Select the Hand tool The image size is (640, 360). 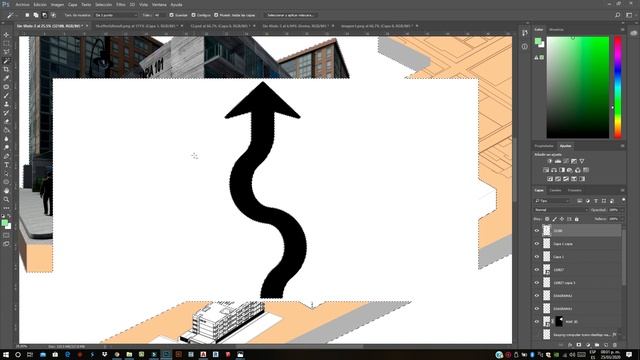(x=6, y=191)
